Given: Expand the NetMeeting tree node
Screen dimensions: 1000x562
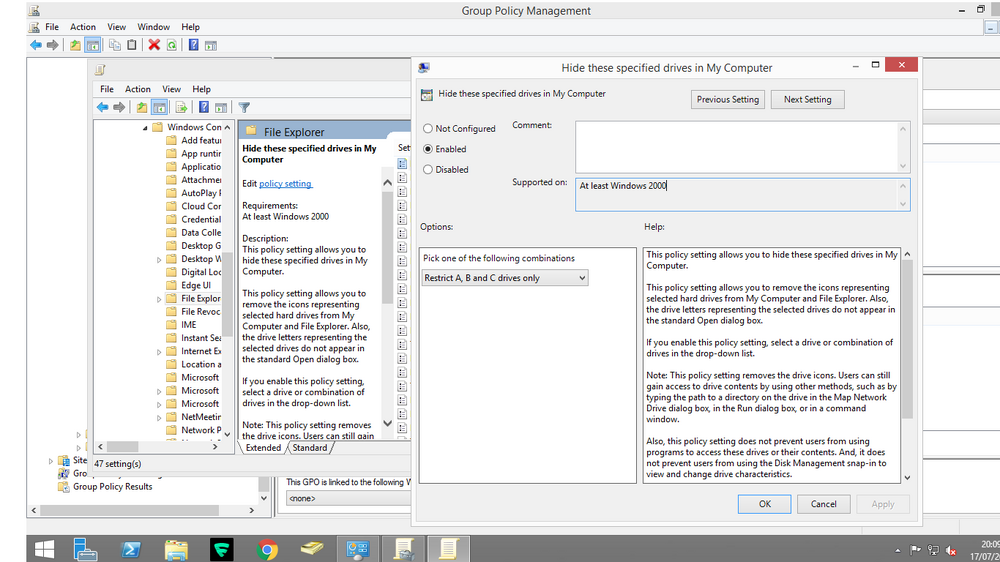Looking at the screenshot, I should (159, 417).
